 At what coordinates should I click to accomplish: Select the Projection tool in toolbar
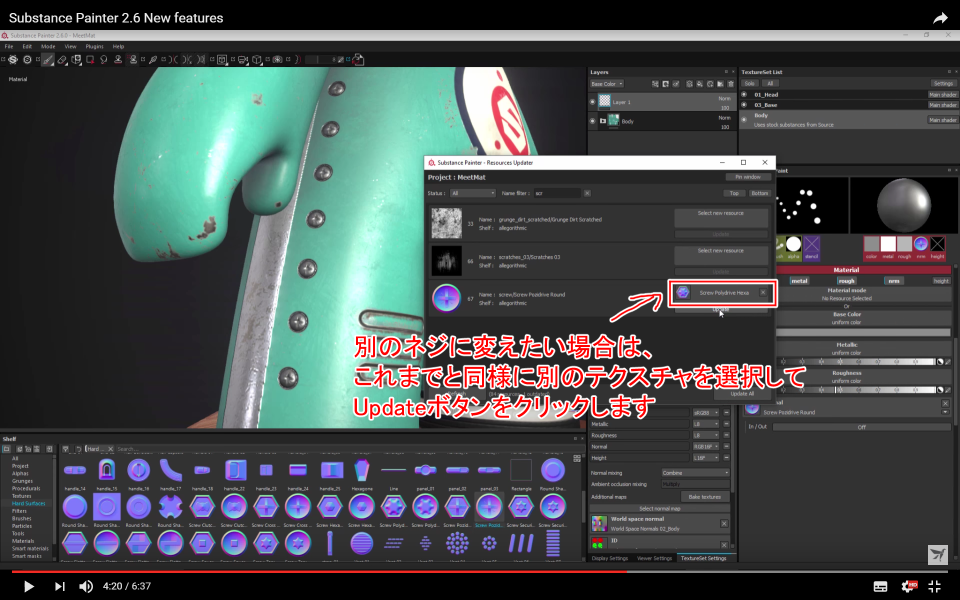click(x=77, y=59)
